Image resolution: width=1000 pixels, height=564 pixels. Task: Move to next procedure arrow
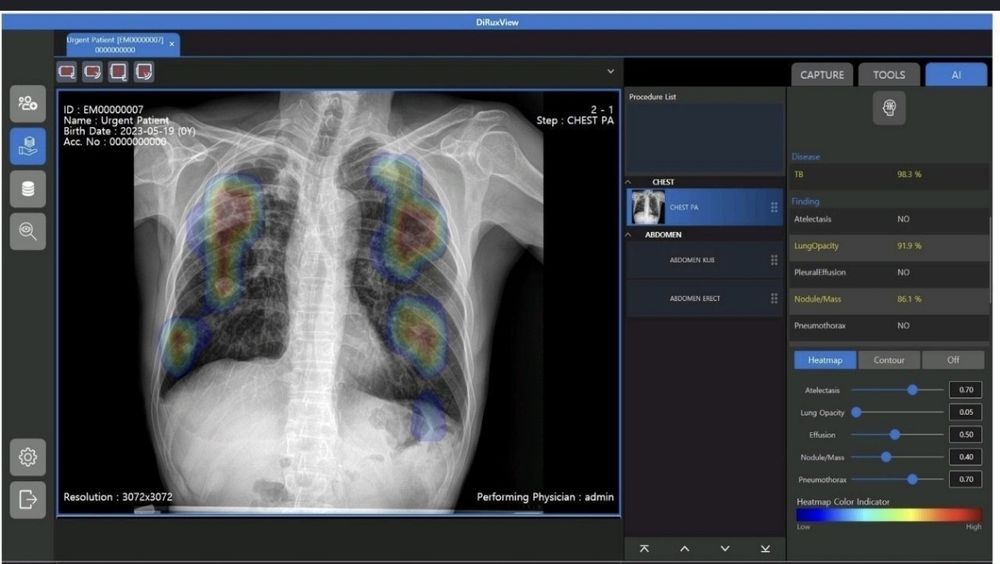(725, 549)
